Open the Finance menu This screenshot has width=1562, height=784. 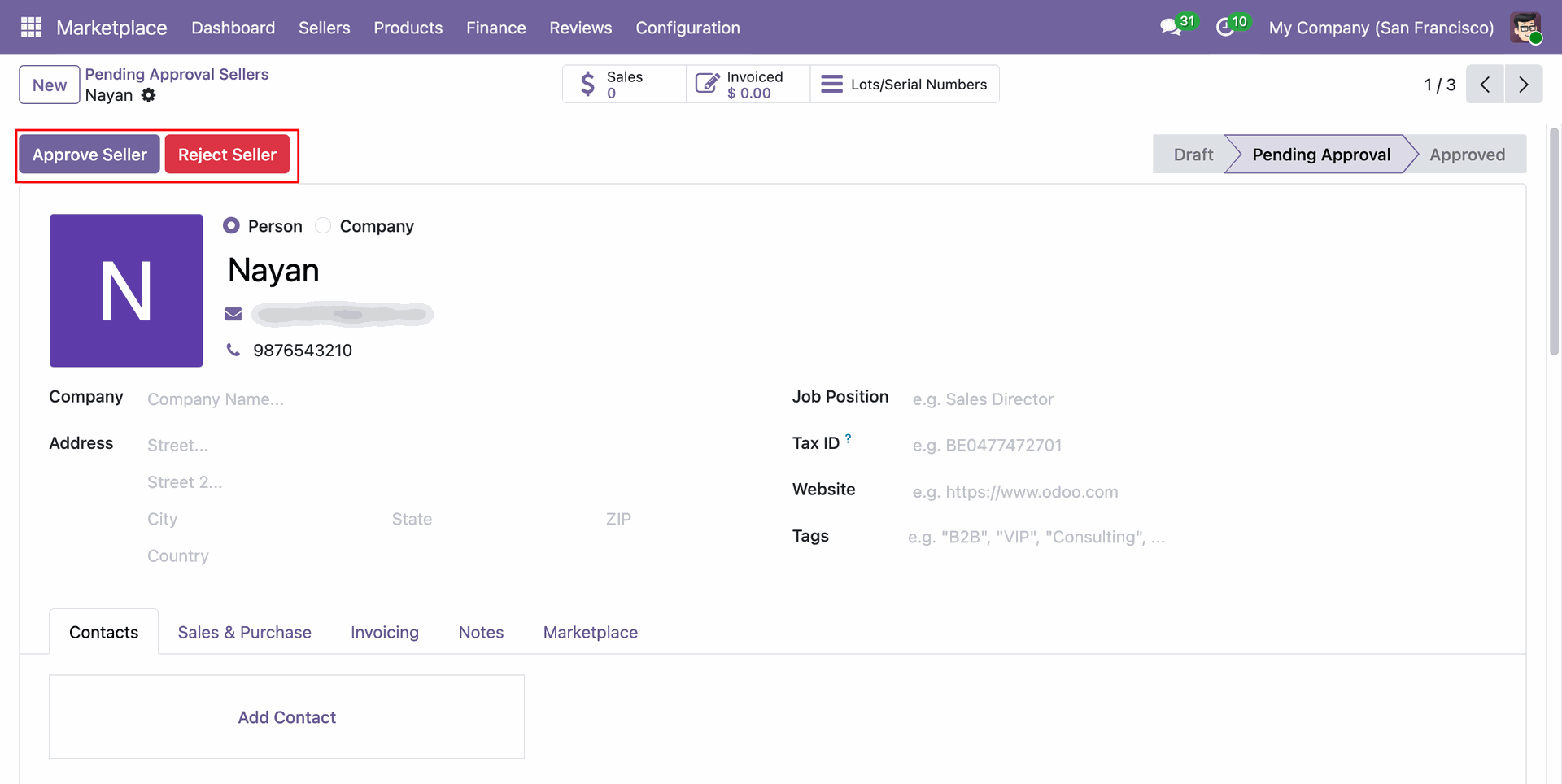(x=496, y=28)
